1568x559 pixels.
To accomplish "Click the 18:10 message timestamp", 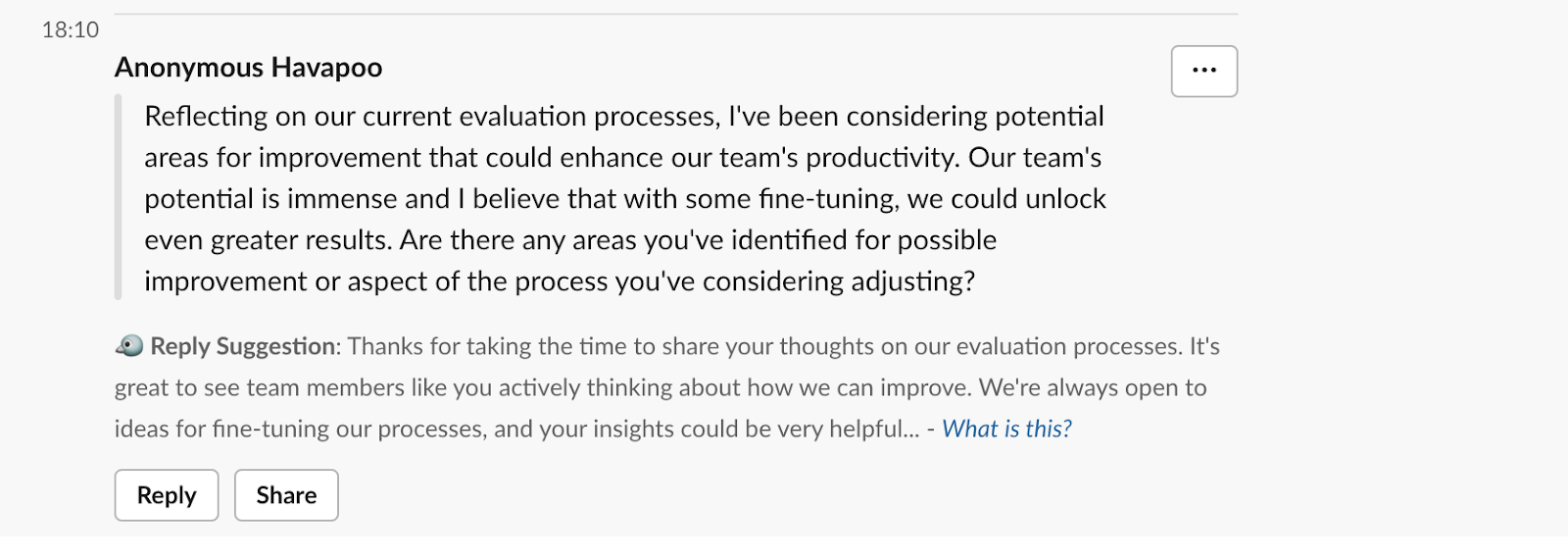I will tap(71, 30).
